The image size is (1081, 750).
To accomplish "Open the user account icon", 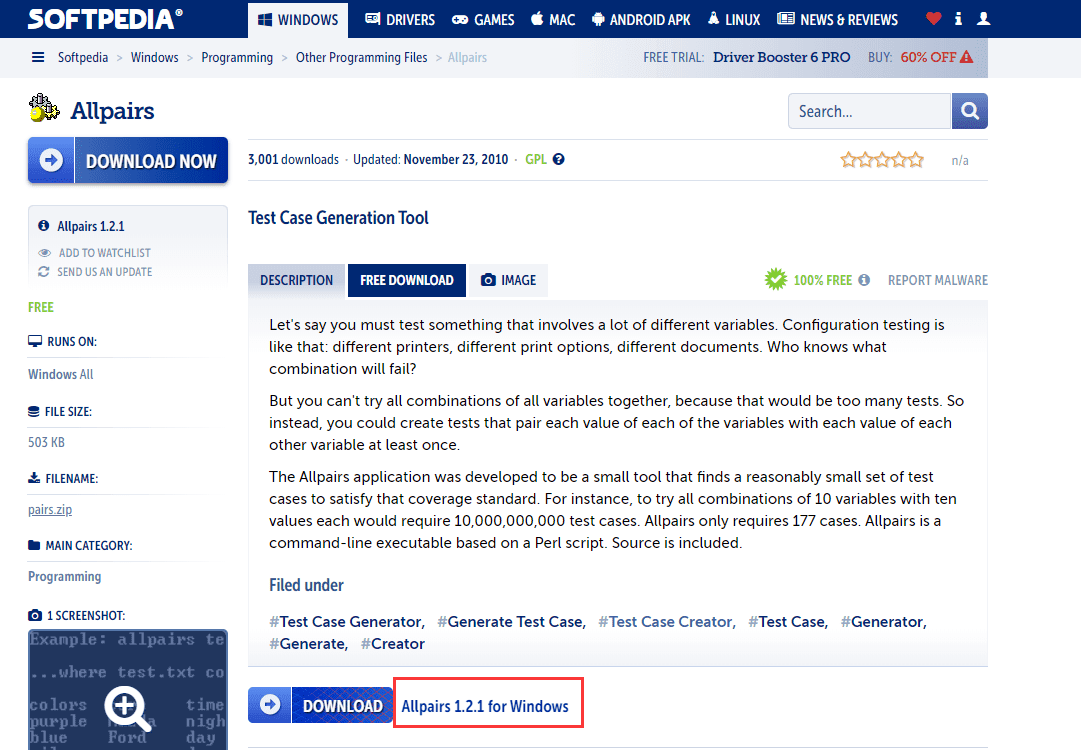I will [x=984, y=19].
